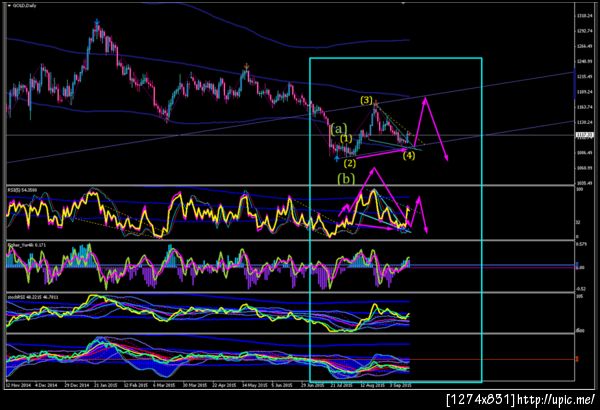
Task: Click the blue arrow marker at January 2015 top
Action: point(97,21)
